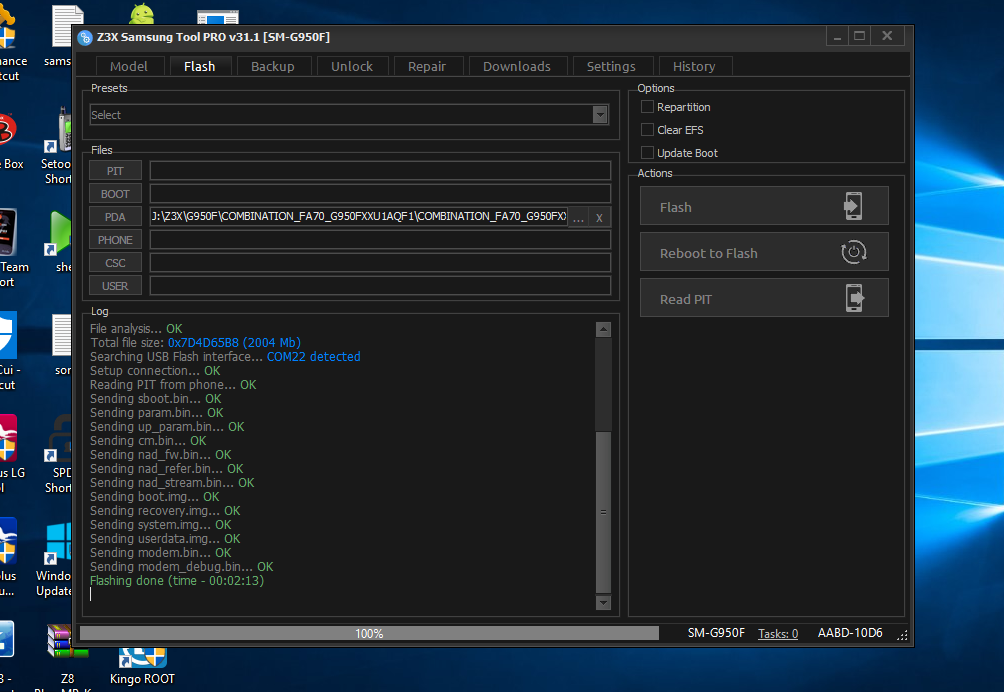The image size is (1004, 692).
Task: Open the Backup tab
Action: [273, 66]
